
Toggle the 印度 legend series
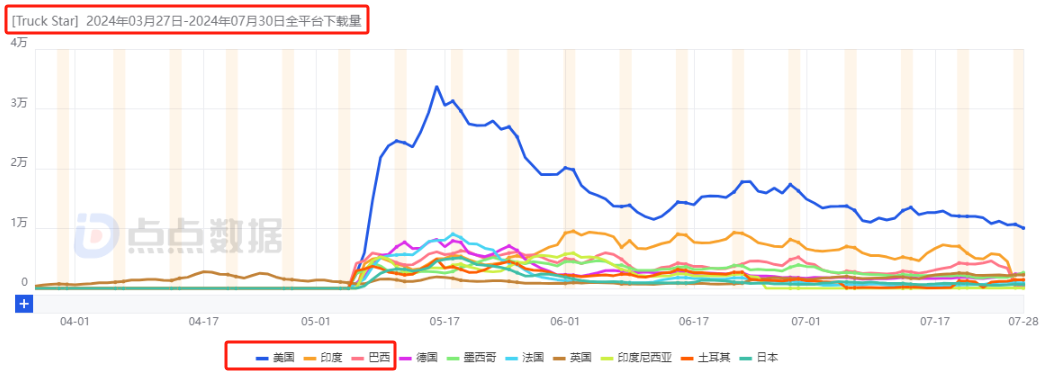coord(323,358)
